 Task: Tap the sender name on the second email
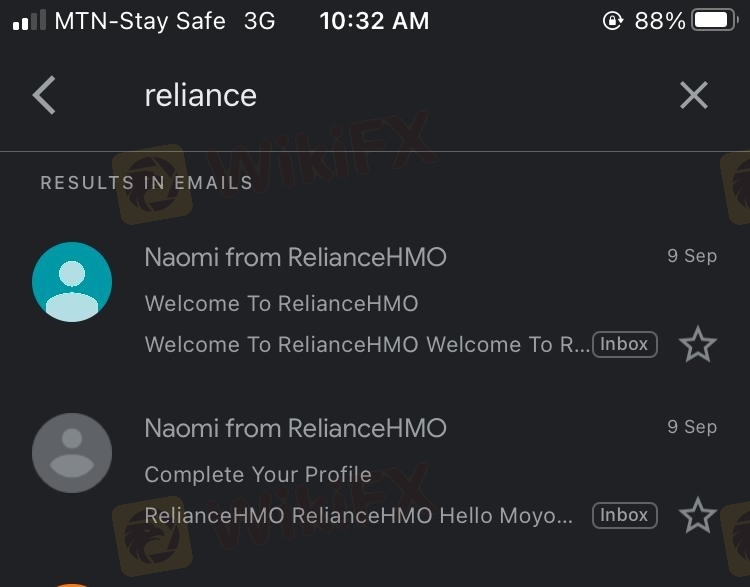point(295,428)
